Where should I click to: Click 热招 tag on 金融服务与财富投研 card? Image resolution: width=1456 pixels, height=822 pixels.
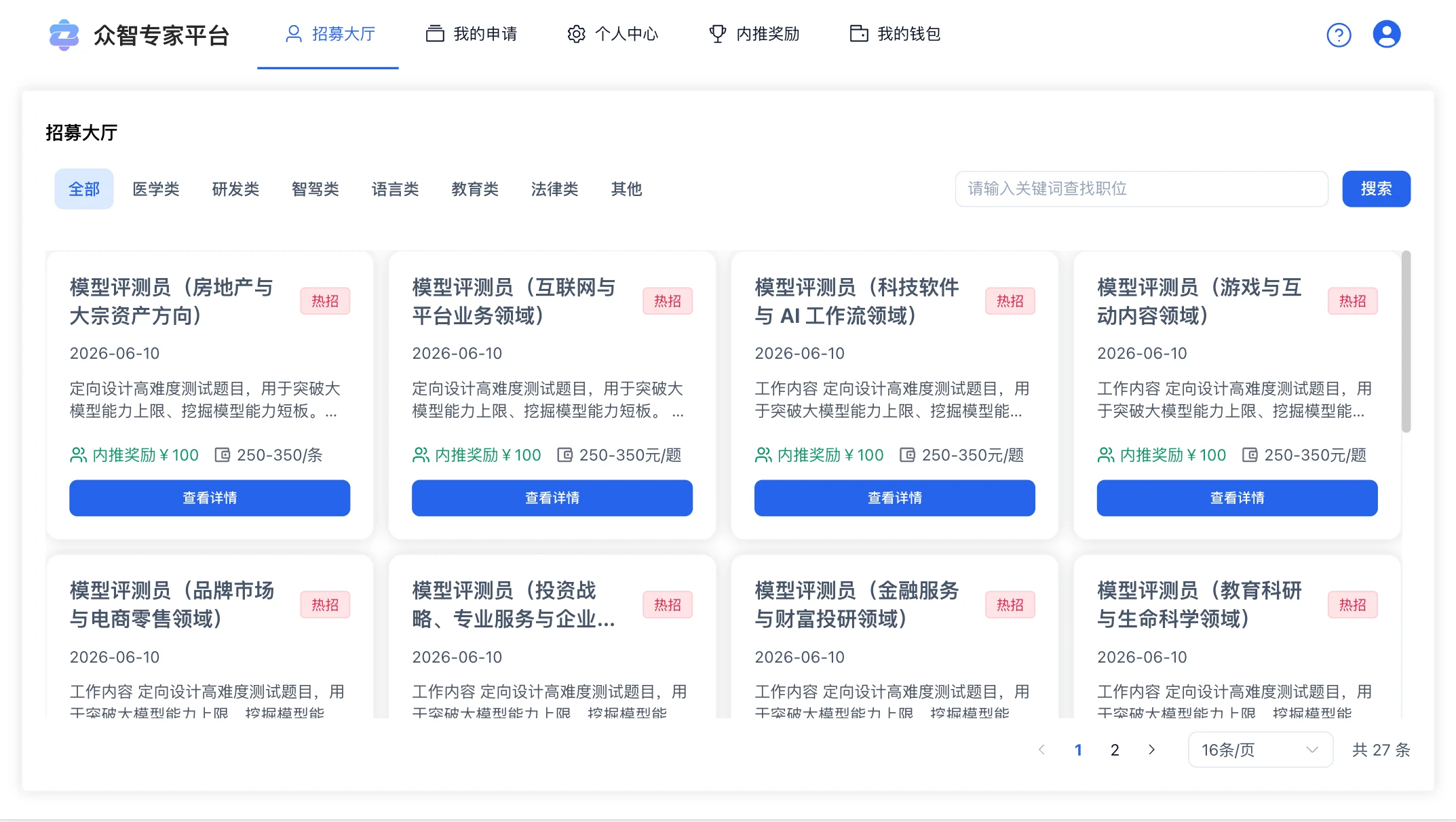(x=1010, y=604)
